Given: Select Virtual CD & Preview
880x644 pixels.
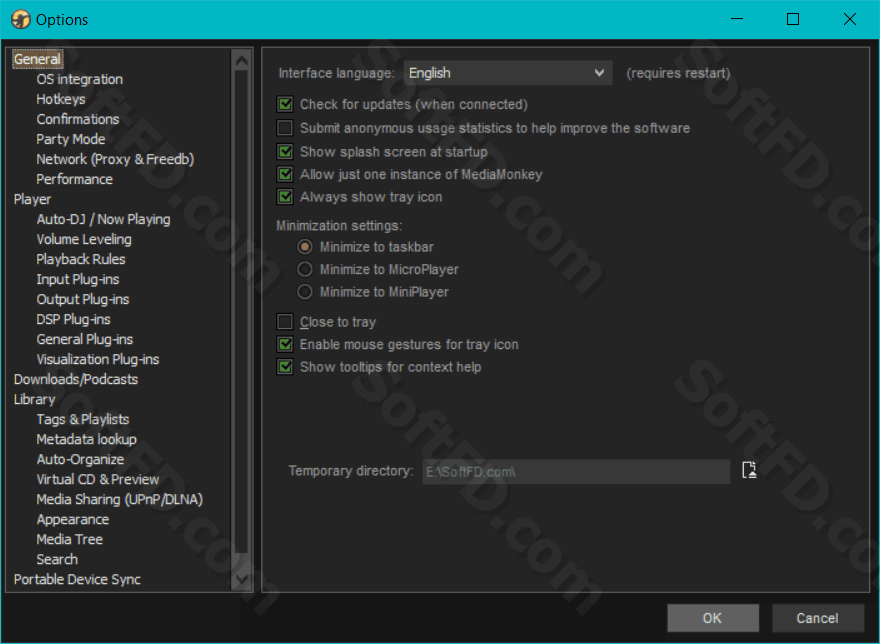Looking at the screenshot, I should 98,479.
